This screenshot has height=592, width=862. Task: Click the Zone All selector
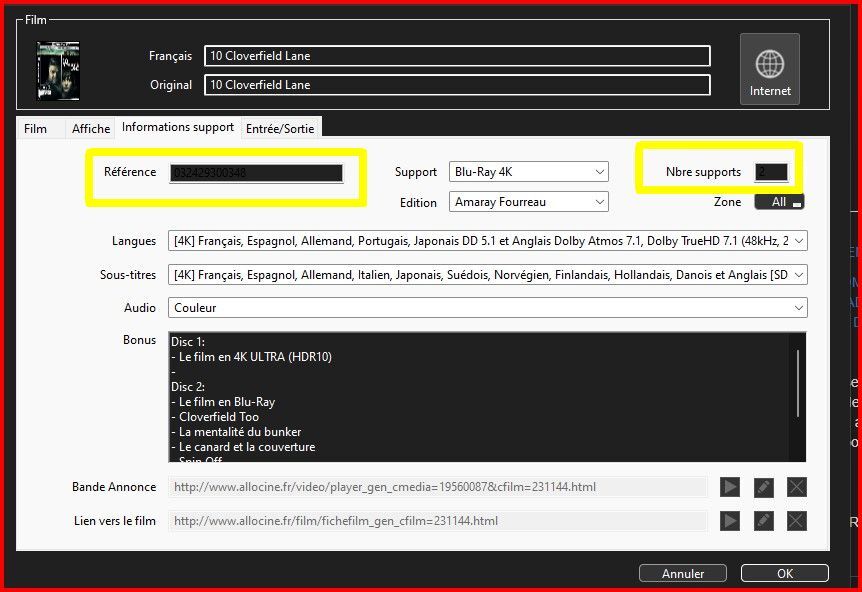780,202
